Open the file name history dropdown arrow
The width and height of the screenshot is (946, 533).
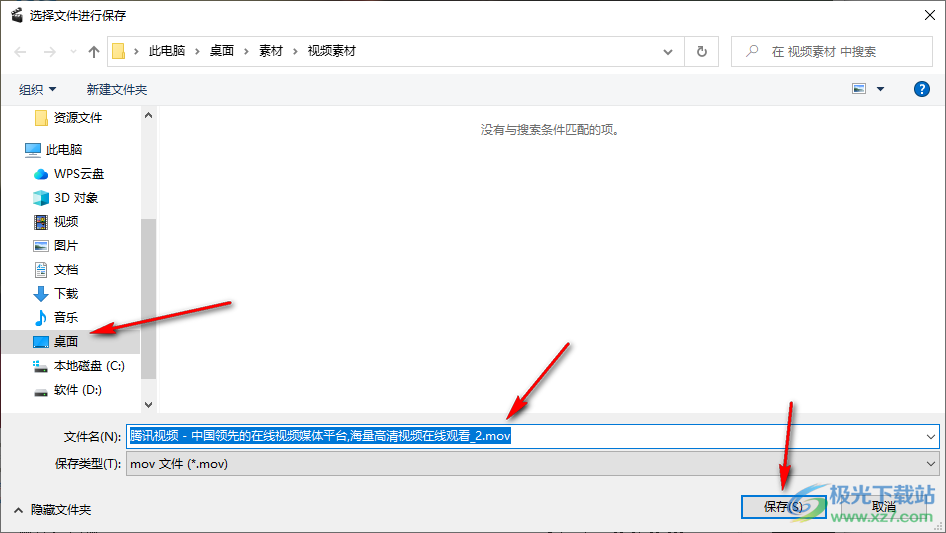coord(931,437)
